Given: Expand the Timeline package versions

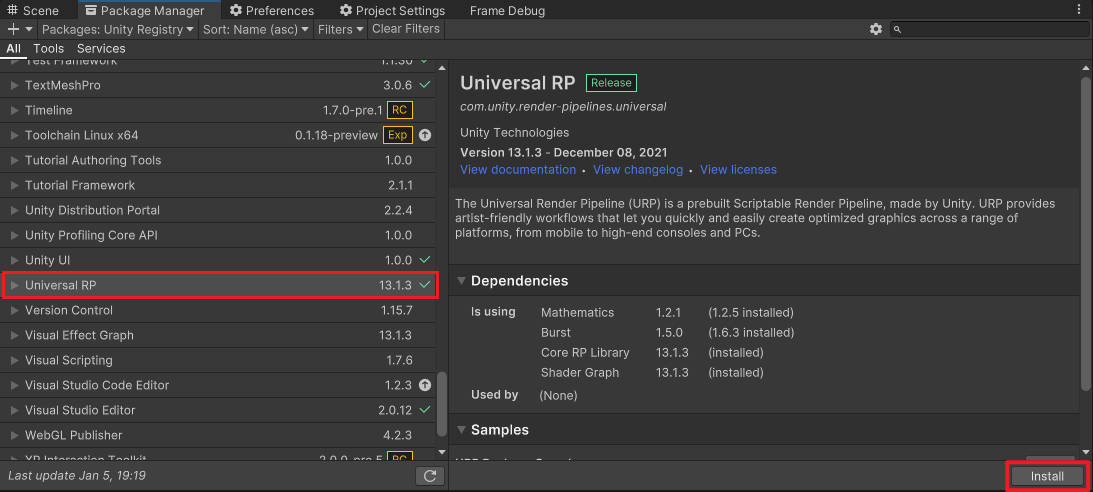Looking at the screenshot, I should pyautogui.click(x=15, y=110).
